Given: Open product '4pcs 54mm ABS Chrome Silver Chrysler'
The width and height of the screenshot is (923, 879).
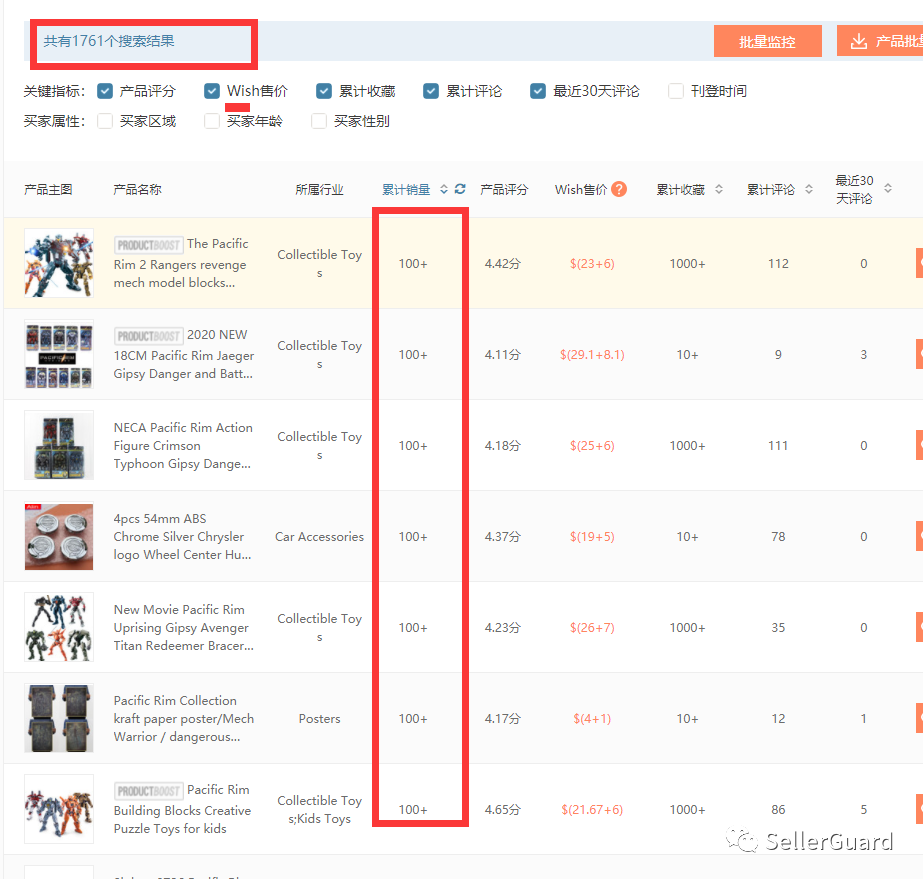Looking at the screenshot, I should coord(182,536).
